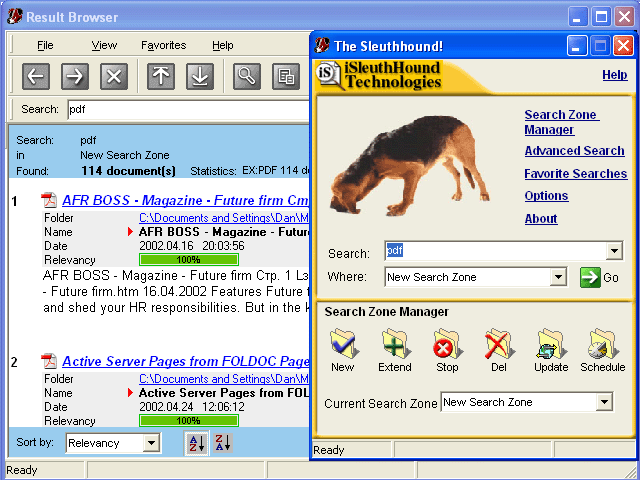Click the Help link in Sleuthhound window

point(615,75)
